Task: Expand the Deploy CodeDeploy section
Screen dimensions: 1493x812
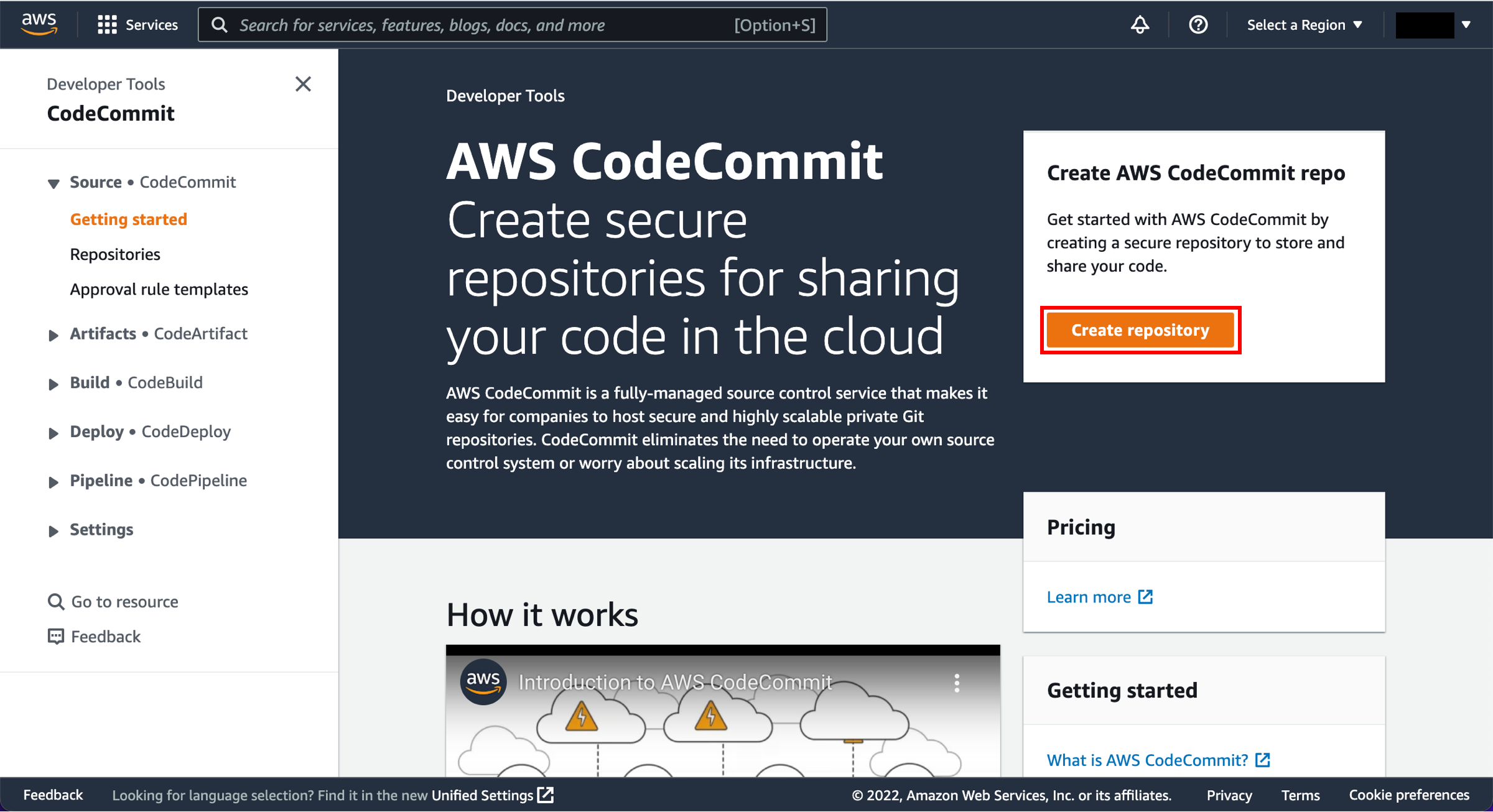Action: point(53,433)
